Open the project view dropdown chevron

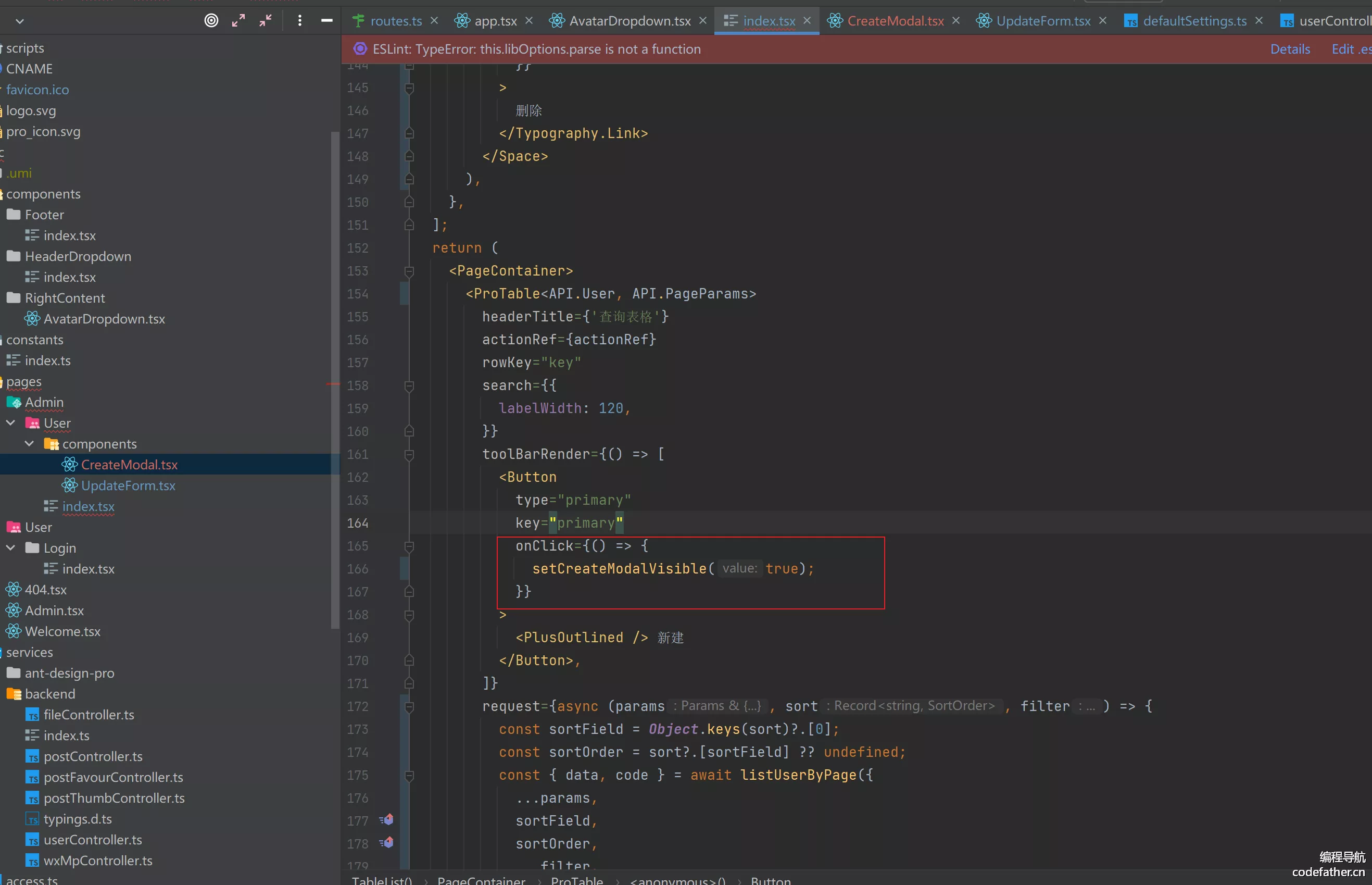[20, 21]
